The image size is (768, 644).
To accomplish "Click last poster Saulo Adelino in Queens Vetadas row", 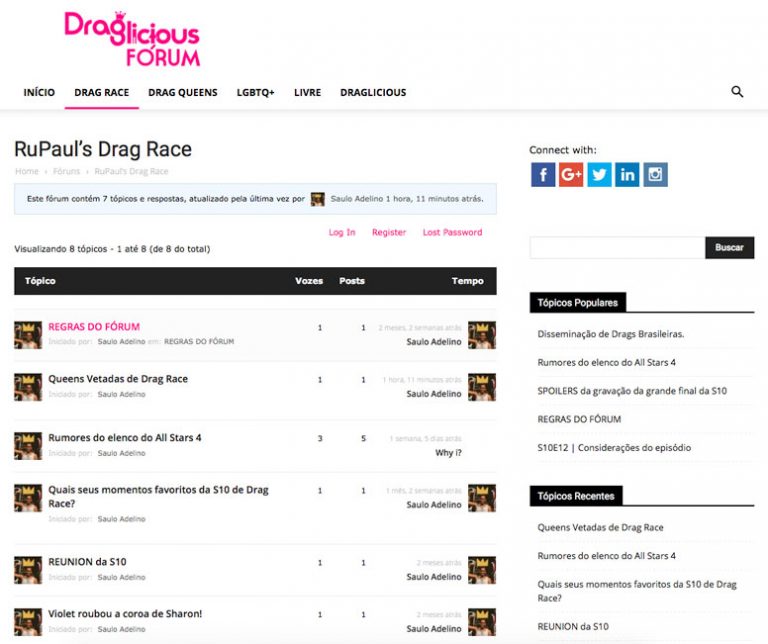I will [x=434, y=394].
